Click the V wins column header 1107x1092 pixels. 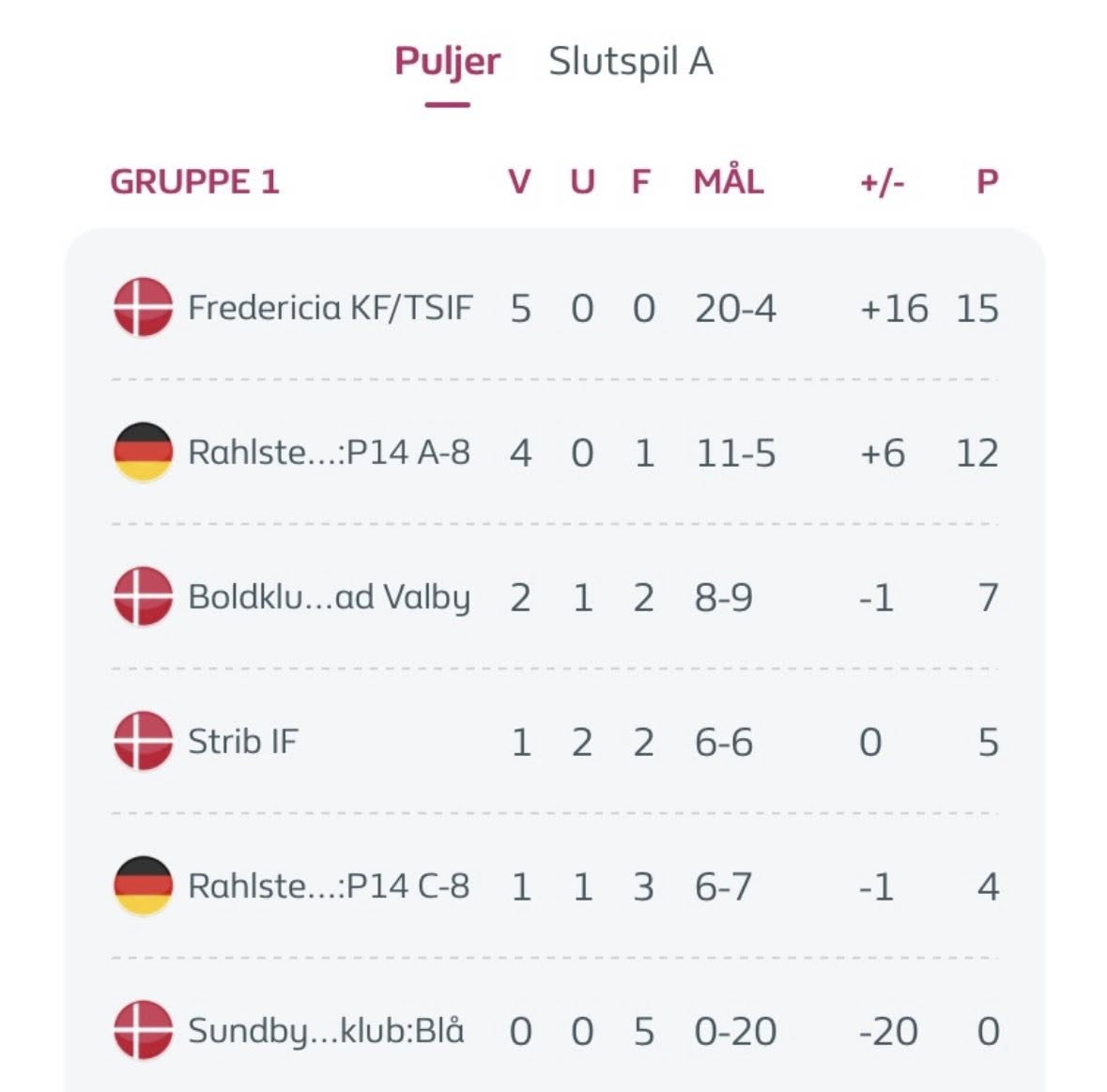[519, 182]
